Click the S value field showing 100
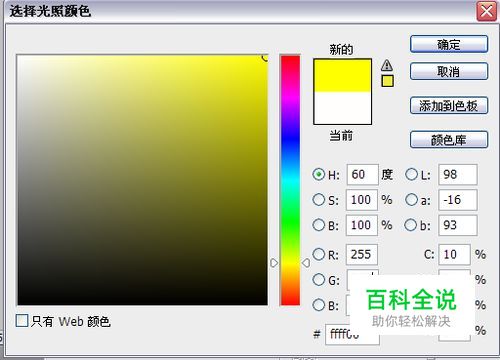 [362, 200]
